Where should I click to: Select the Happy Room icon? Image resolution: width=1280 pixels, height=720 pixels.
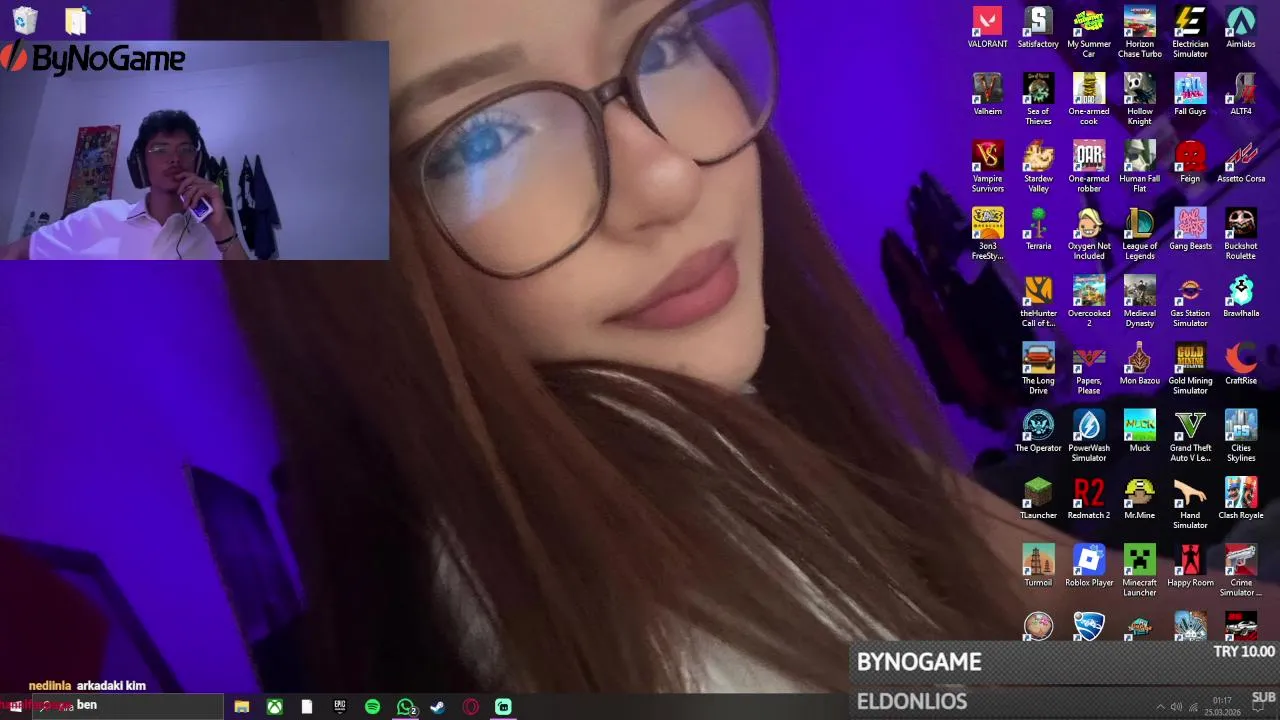point(1190,563)
